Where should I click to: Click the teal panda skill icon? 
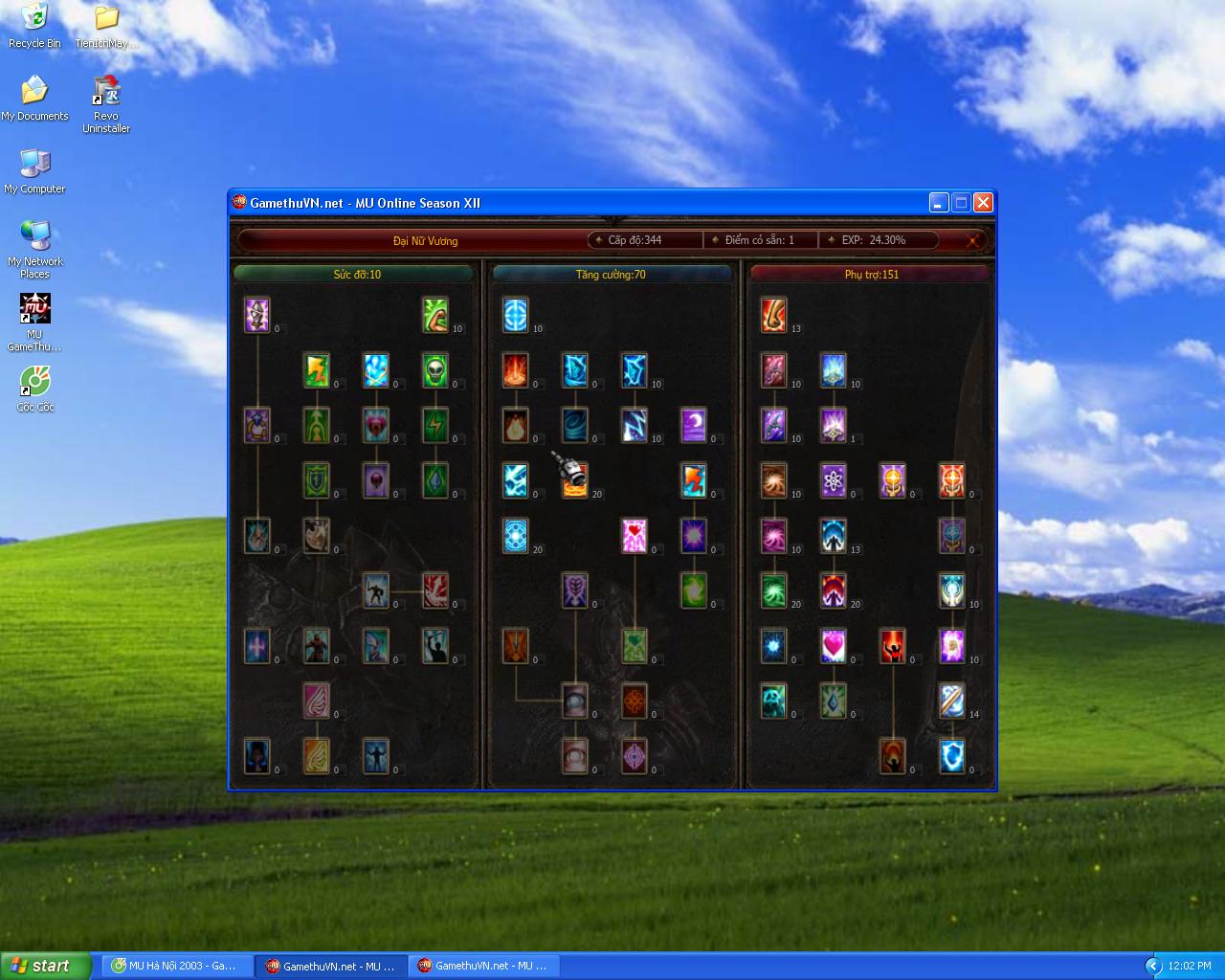pos(774,700)
